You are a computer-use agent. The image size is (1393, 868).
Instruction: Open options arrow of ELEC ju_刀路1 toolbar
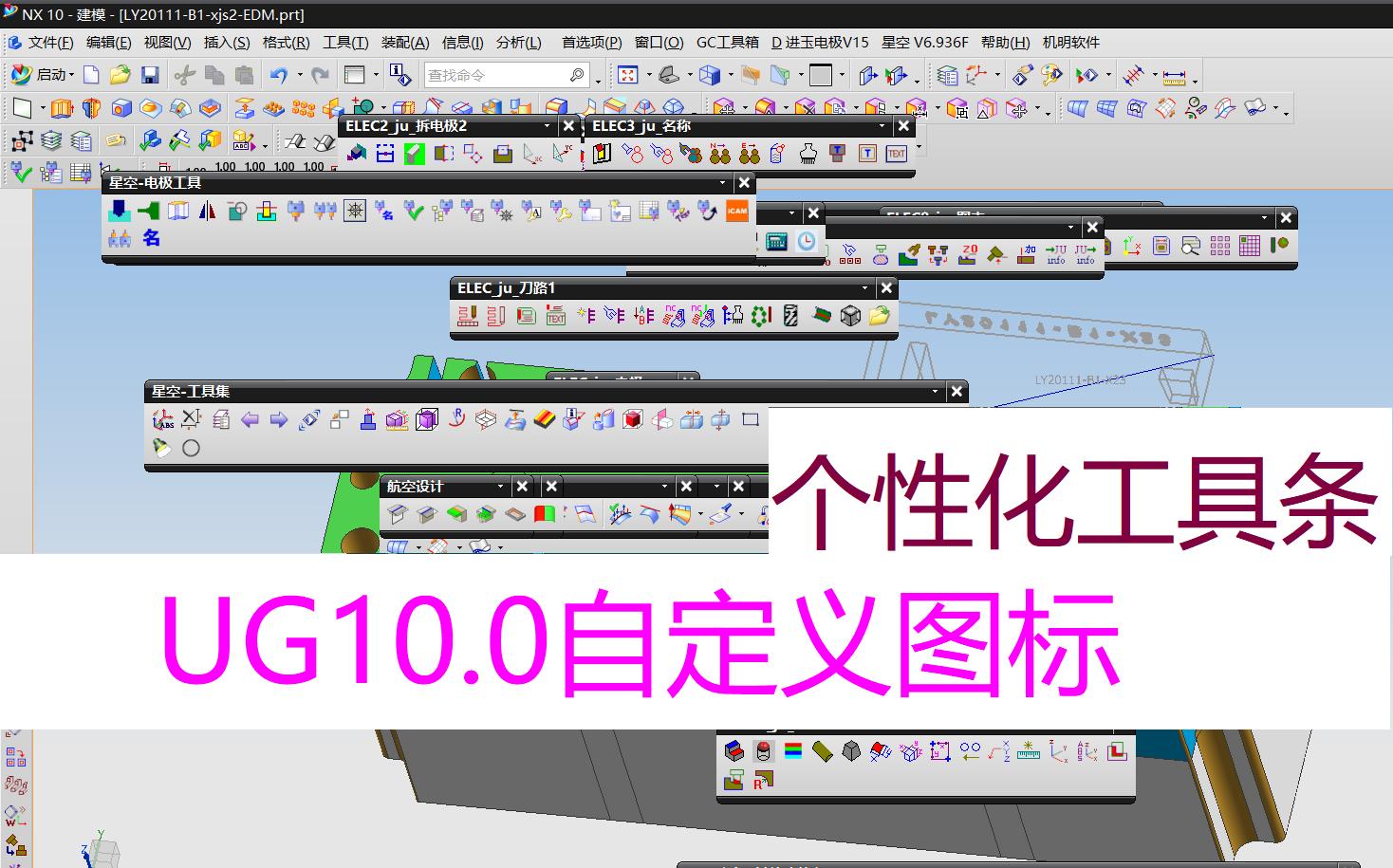(864, 288)
